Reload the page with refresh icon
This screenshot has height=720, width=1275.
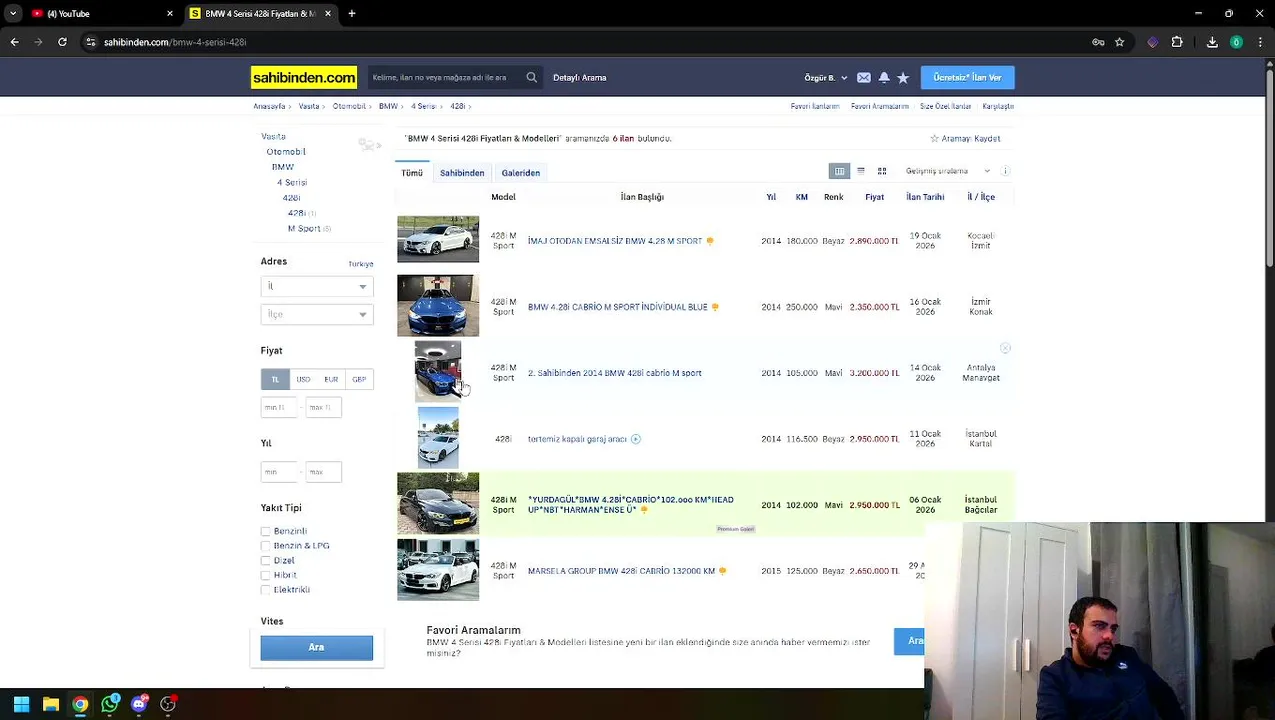[x=62, y=42]
